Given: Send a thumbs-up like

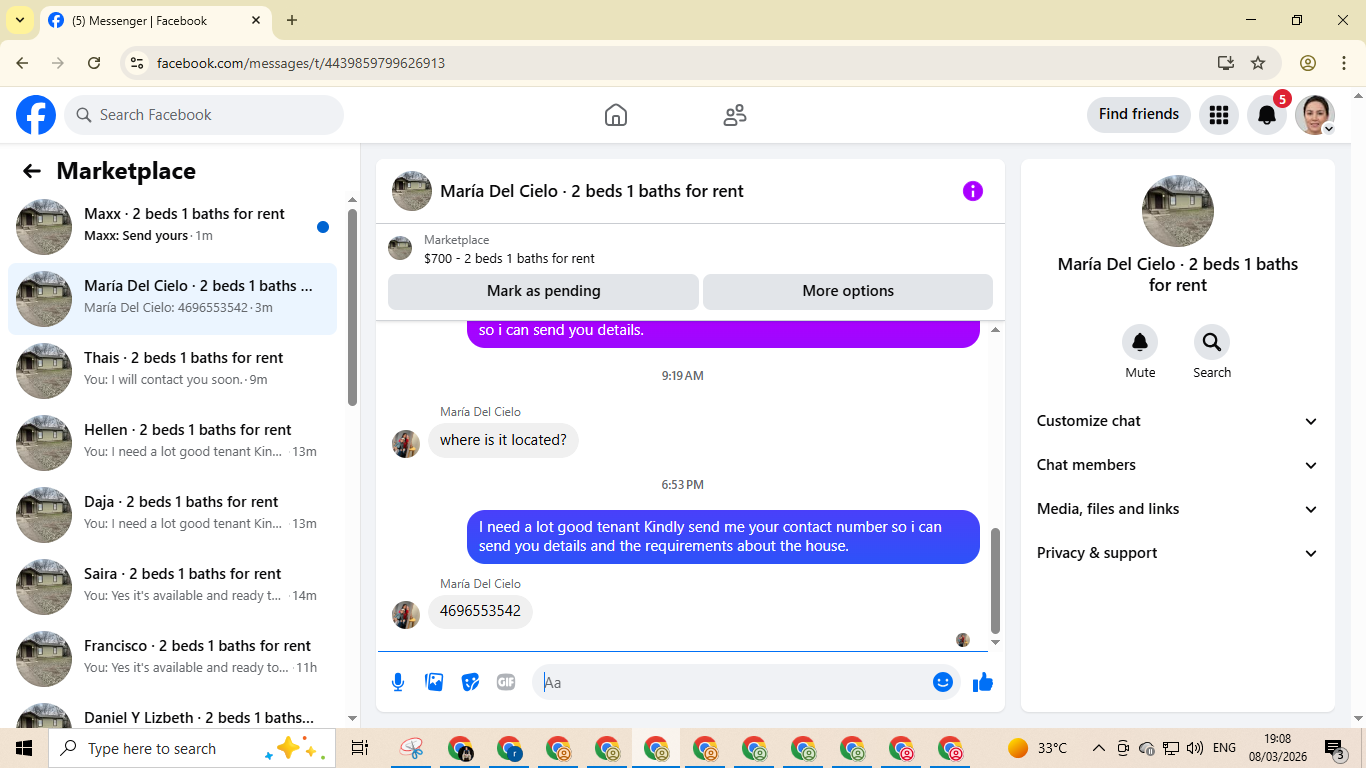Looking at the screenshot, I should pos(983,682).
